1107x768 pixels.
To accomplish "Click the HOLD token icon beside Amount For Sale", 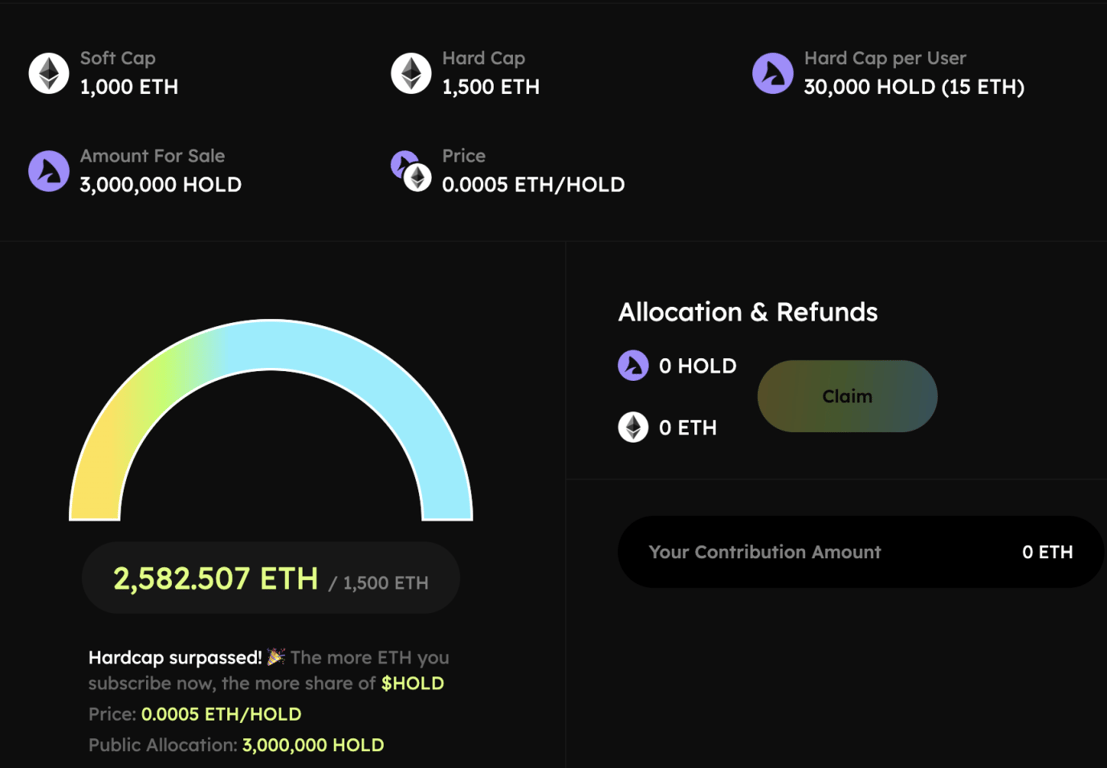I will 48,170.
